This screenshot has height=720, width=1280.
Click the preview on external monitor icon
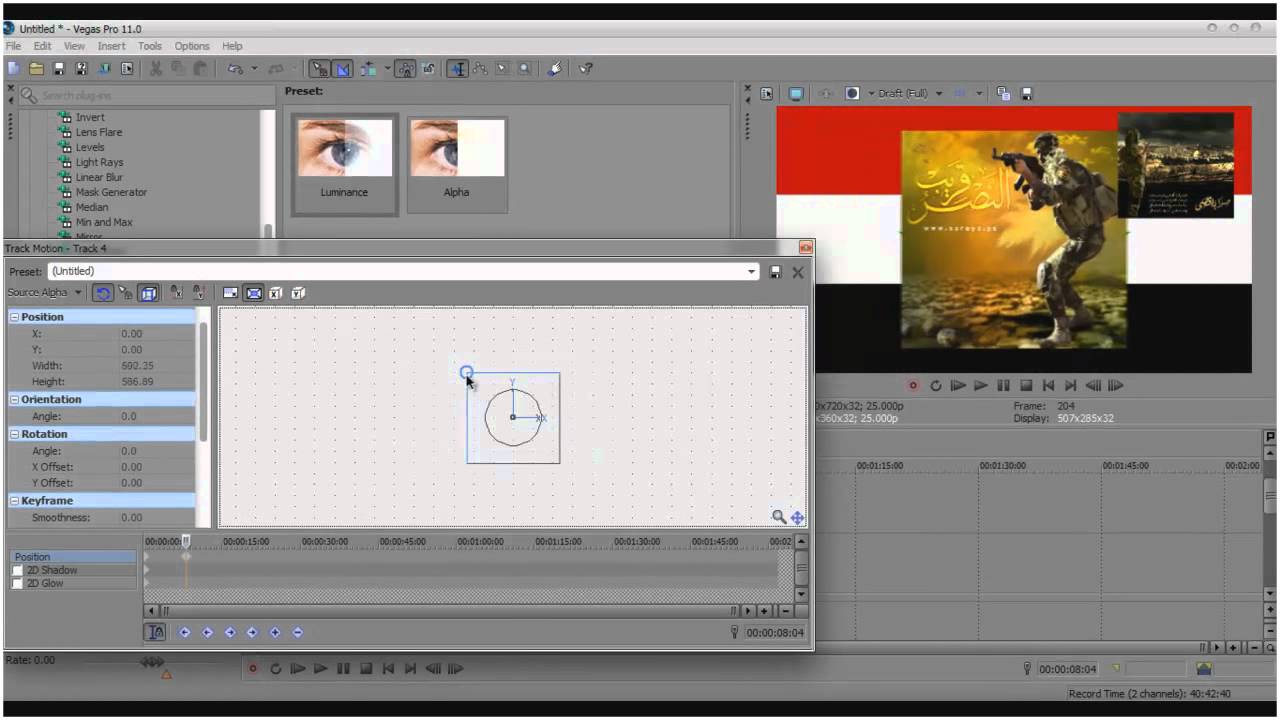796,93
